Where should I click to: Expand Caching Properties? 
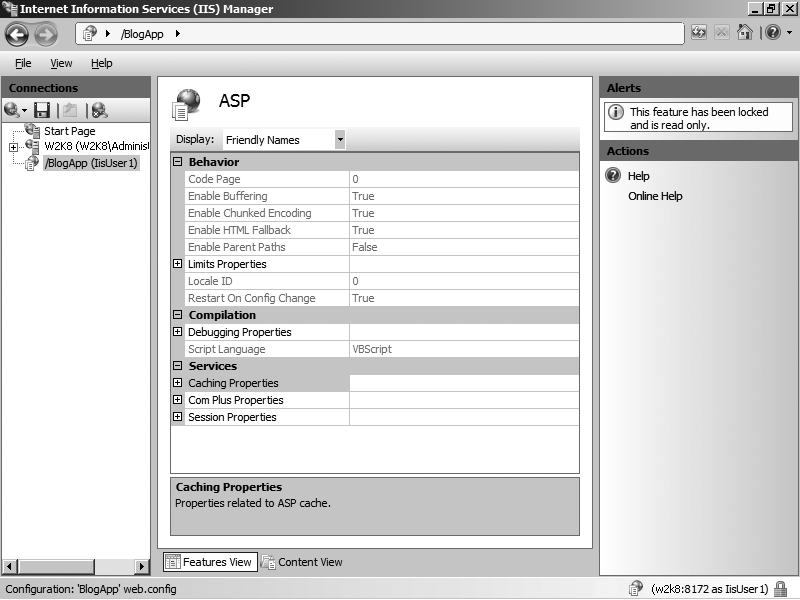coord(178,383)
